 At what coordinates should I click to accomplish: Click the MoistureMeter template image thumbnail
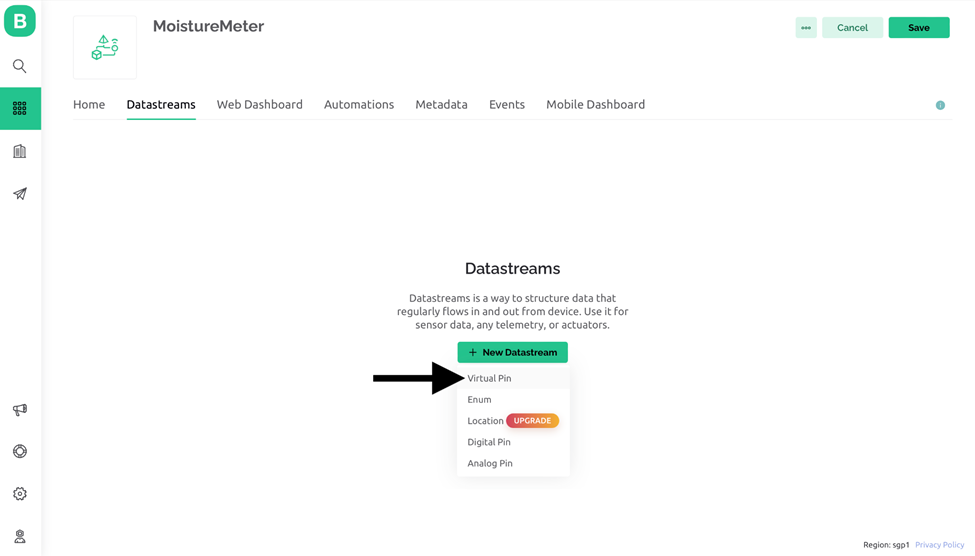coord(104,47)
